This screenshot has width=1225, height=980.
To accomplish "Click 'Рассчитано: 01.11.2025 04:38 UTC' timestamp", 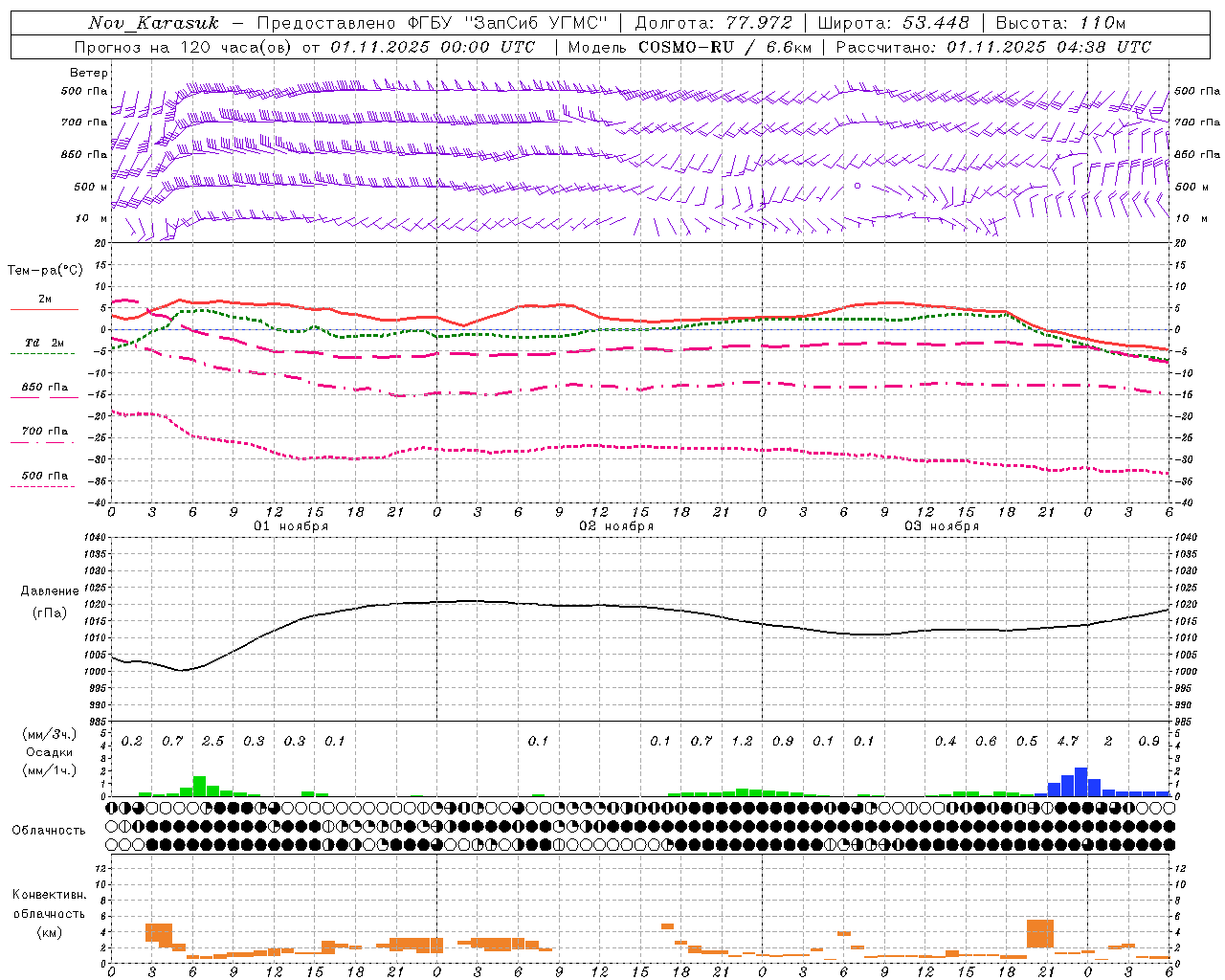I will point(993,47).
